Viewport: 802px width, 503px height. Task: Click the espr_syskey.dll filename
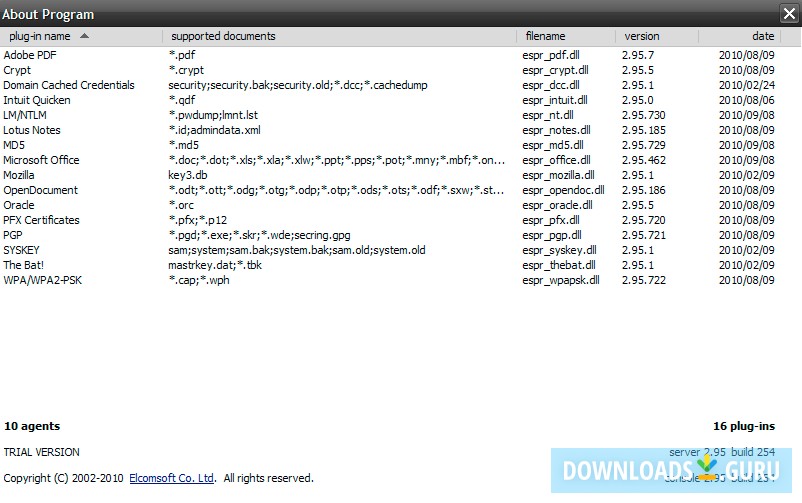point(559,250)
